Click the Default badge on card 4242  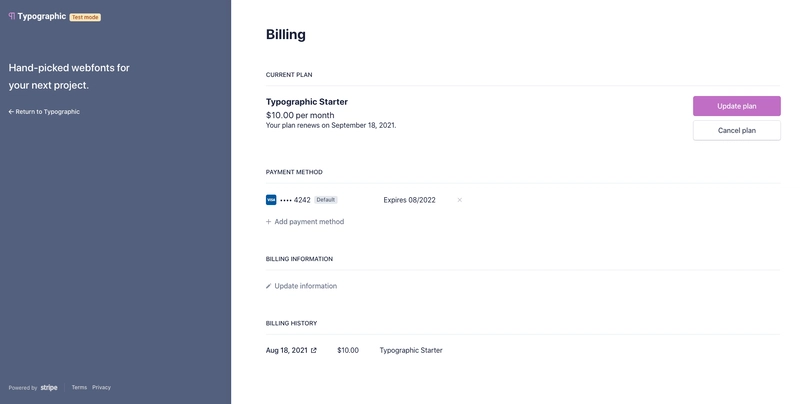click(326, 200)
